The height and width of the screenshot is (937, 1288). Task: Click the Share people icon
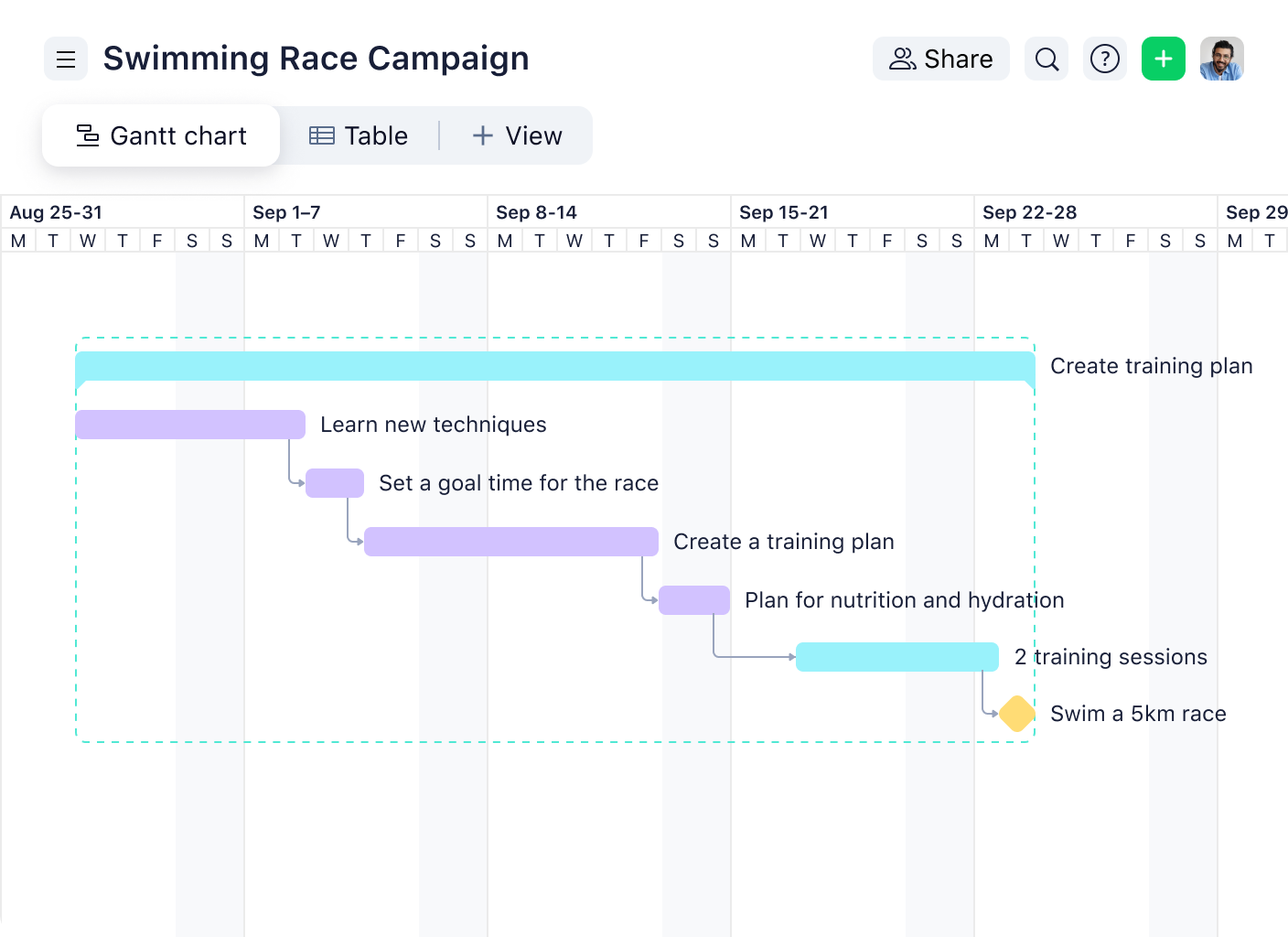pos(902,59)
